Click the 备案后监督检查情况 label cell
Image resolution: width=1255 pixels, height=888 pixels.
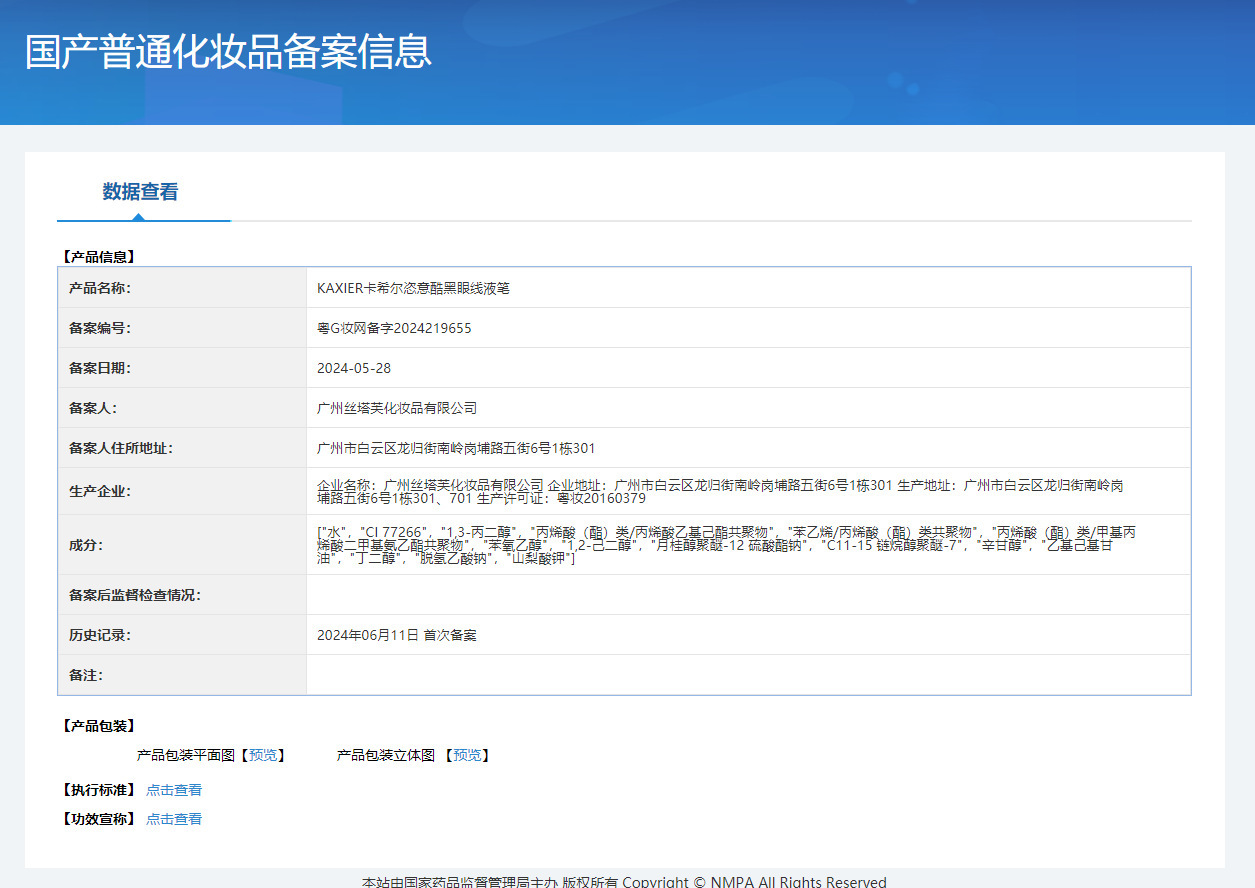pyautogui.click(x=182, y=595)
